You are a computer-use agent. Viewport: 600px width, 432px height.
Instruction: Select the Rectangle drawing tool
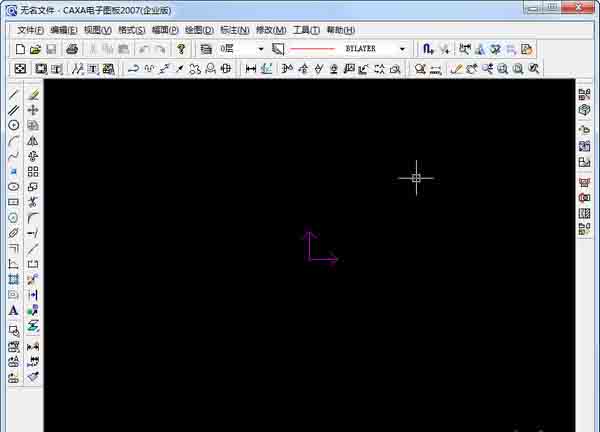[x=14, y=202]
